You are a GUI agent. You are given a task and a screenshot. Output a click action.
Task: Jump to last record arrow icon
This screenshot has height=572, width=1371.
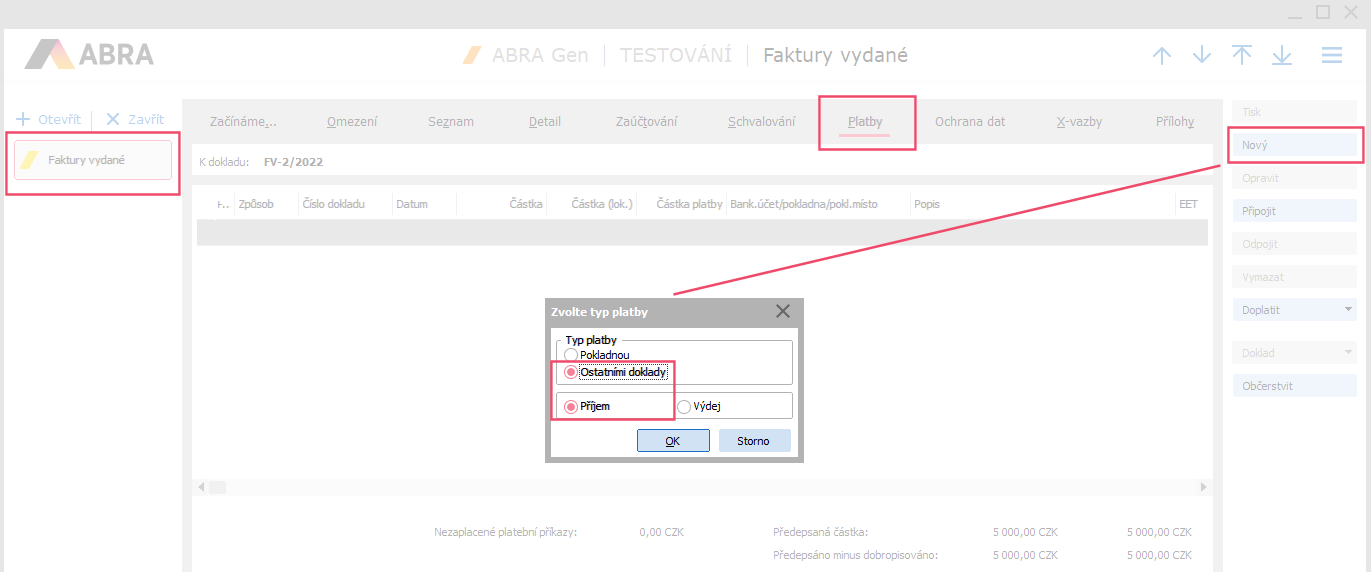[x=1282, y=56]
